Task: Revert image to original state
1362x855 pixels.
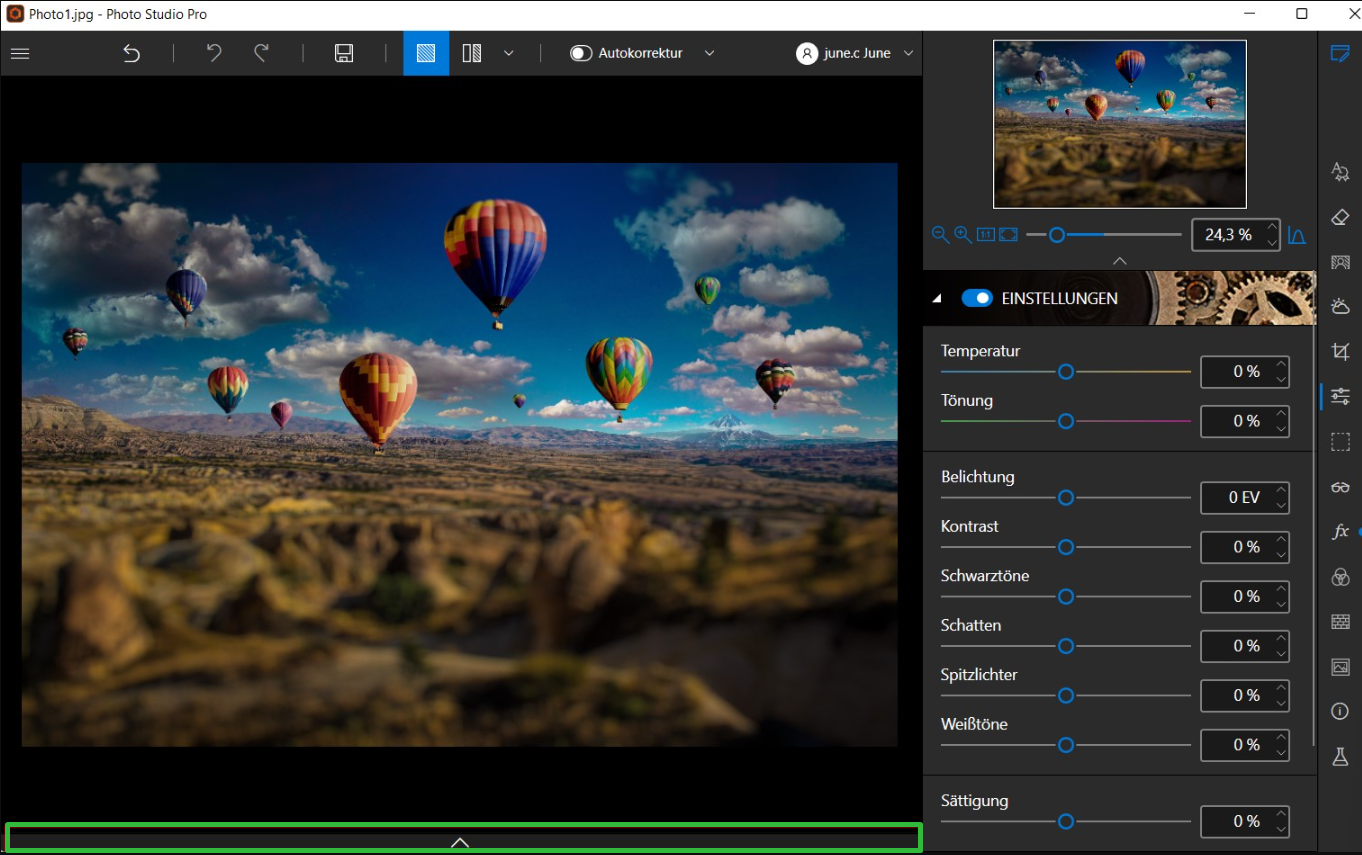Action: pos(132,53)
